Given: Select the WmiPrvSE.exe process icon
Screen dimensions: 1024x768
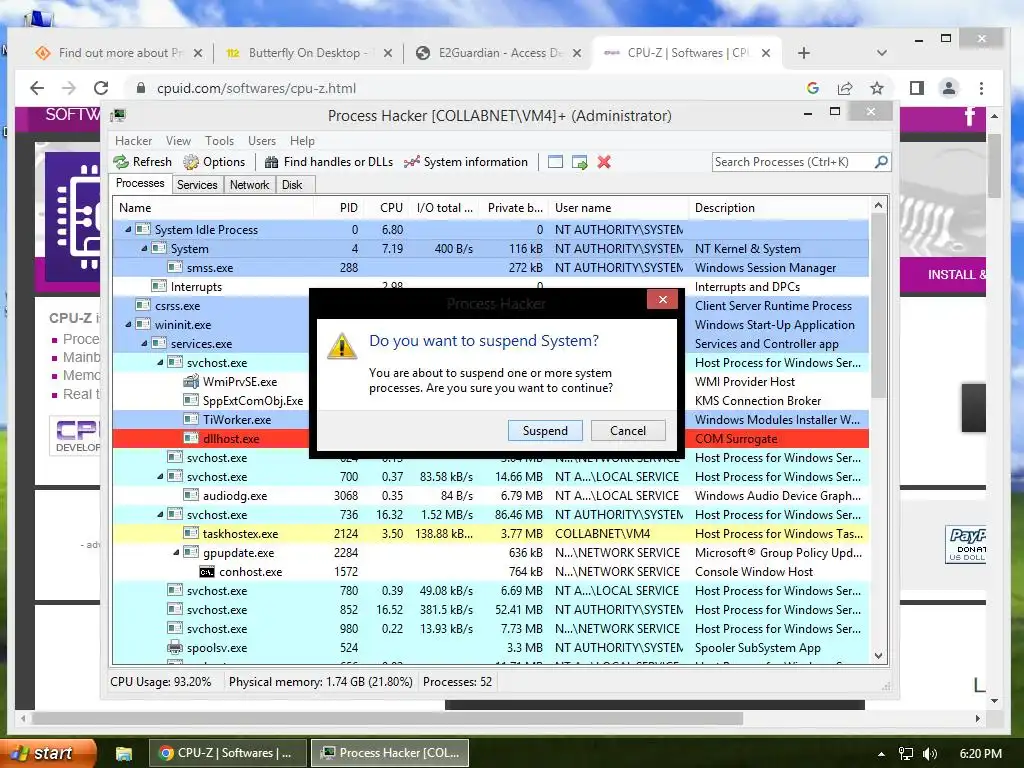Looking at the screenshot, I should pyautogui.click(x=191, y=381).
